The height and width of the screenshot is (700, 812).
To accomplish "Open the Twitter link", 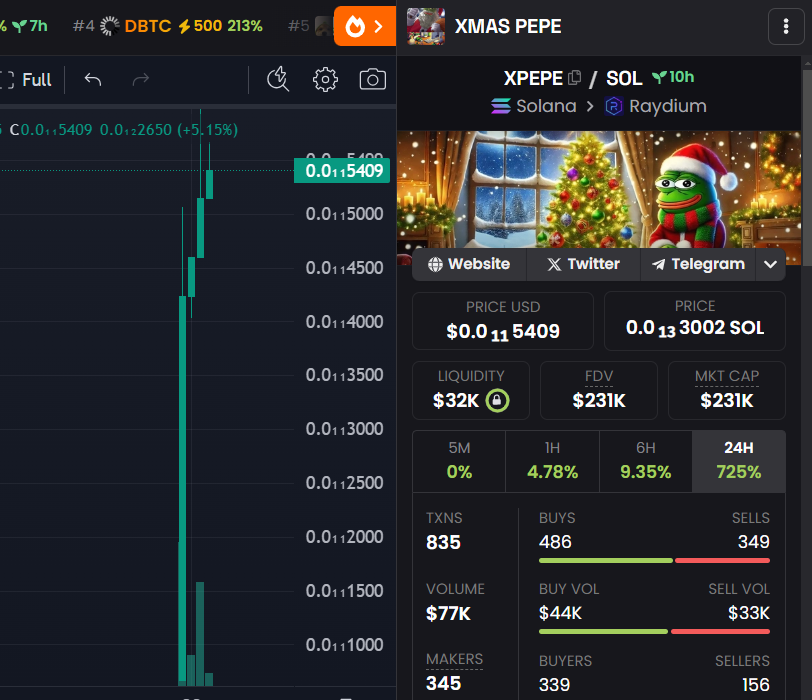I will point(584,264).
